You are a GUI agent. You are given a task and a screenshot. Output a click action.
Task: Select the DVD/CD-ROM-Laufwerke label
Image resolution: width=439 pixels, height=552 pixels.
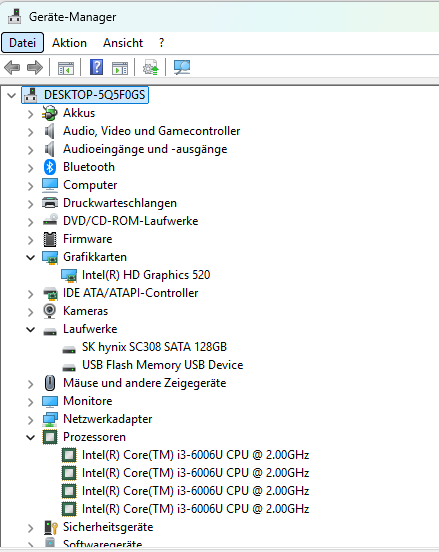click(131, 221)
